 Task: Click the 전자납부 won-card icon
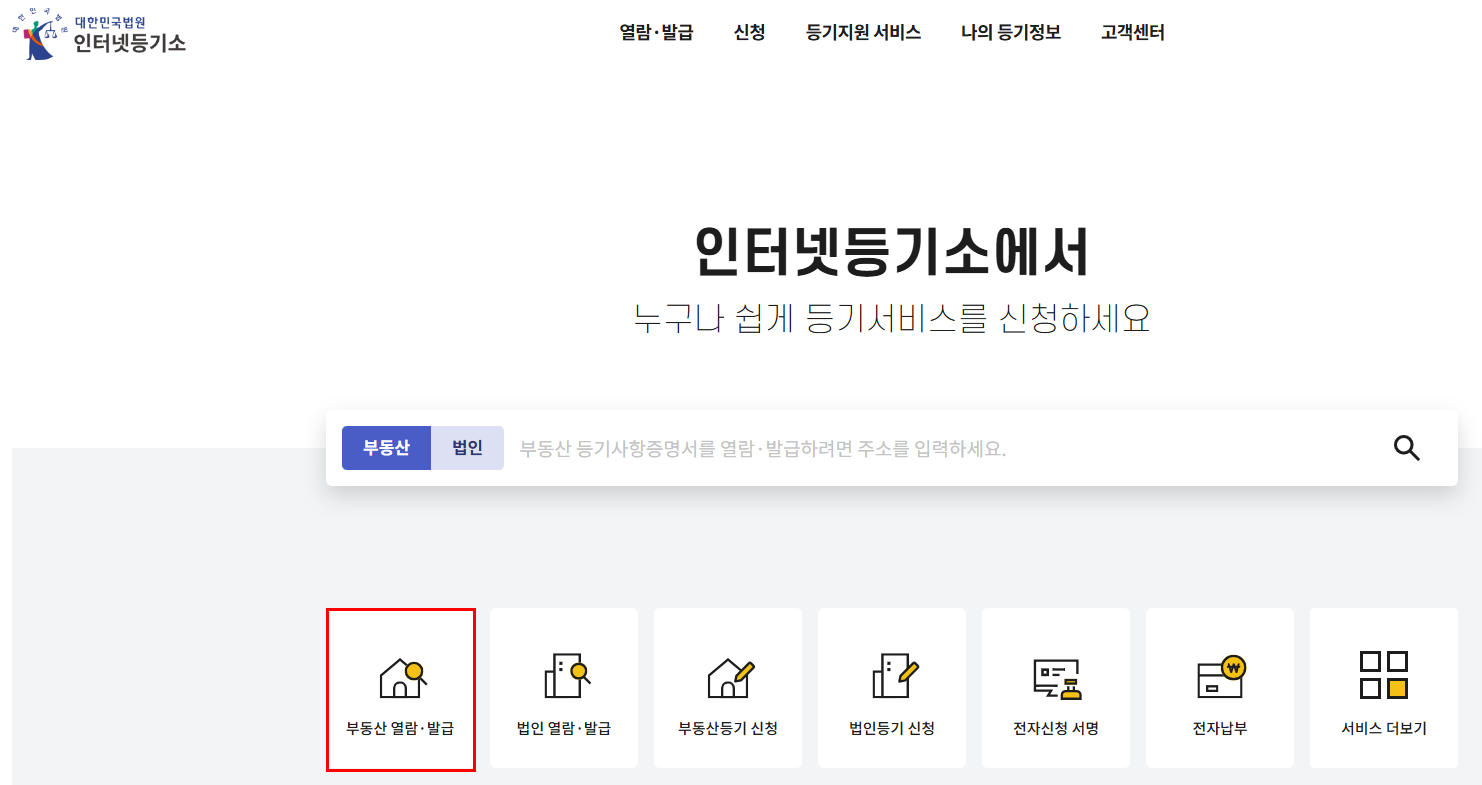1221,677
